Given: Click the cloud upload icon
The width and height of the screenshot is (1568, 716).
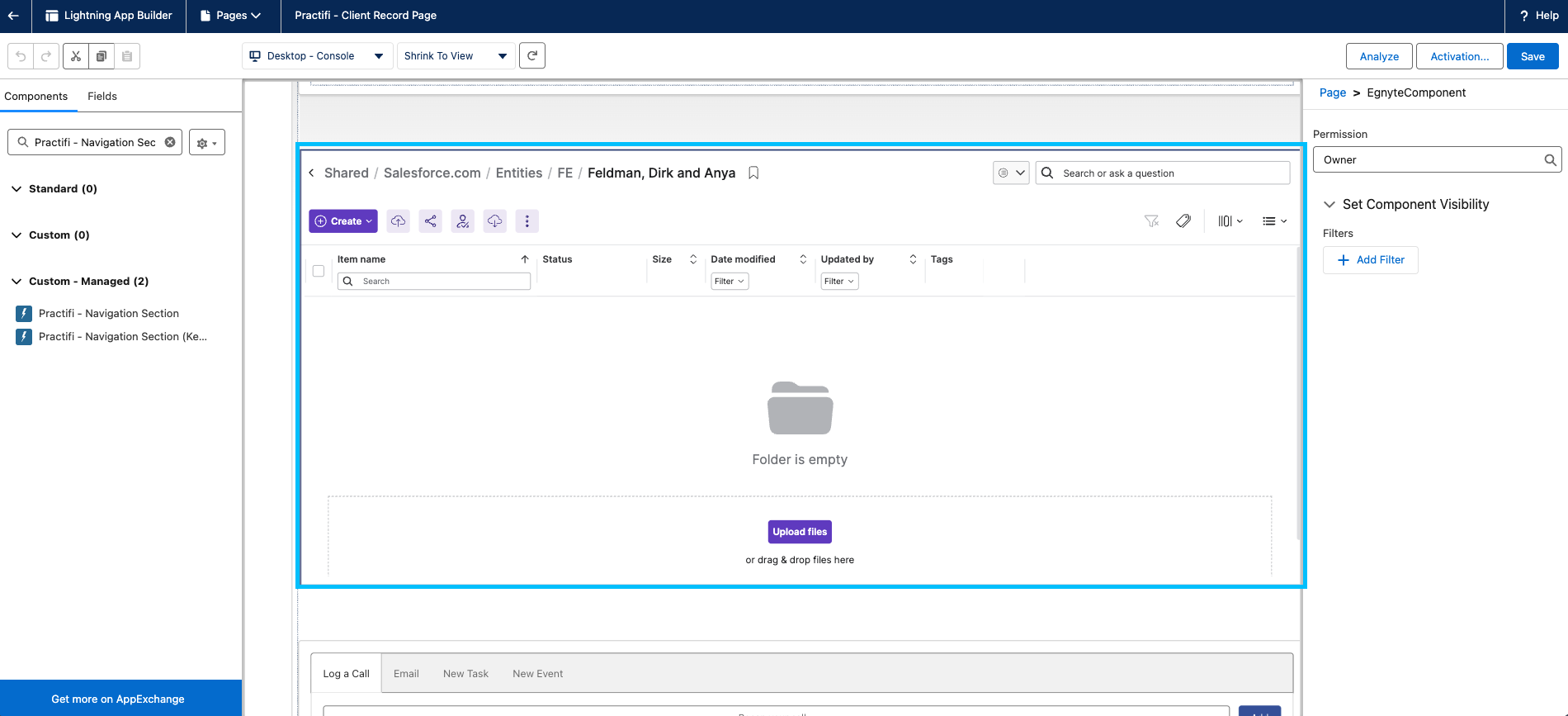Looking at the screenshot, I should point(398,221).
